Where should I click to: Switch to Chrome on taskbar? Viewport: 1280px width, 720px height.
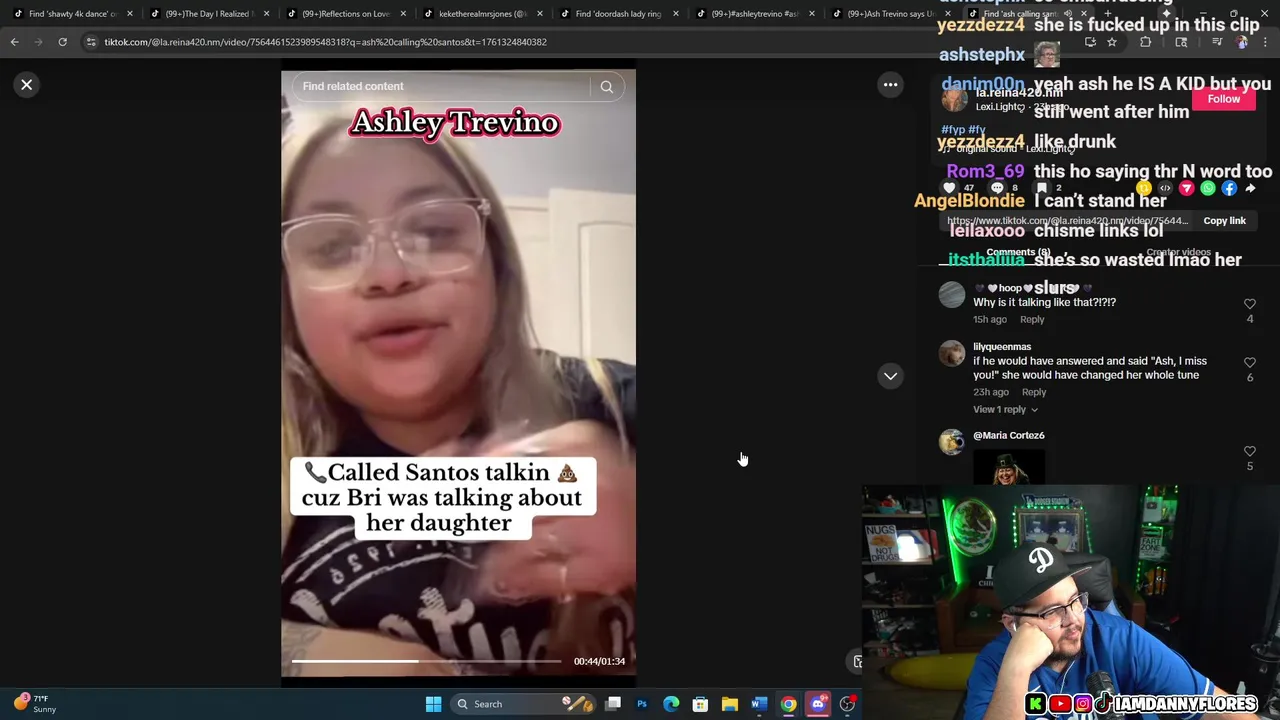788,704
